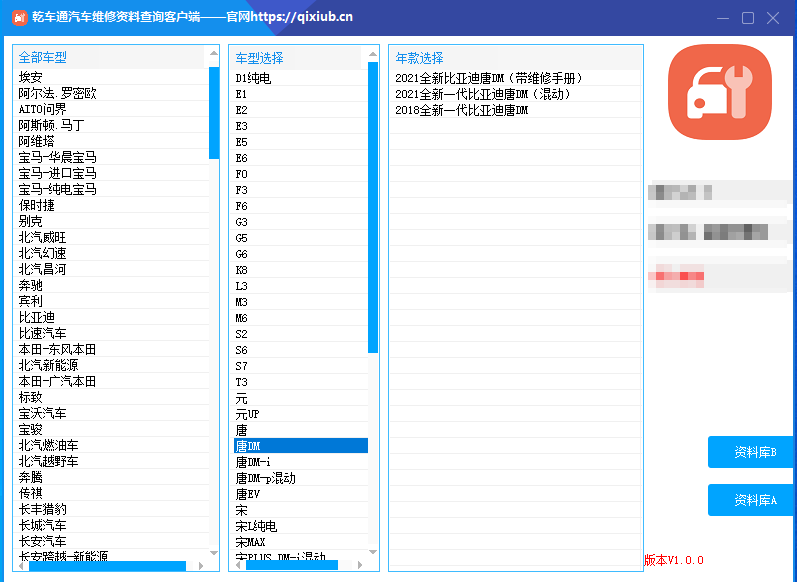Click the 年款选择 column header

pyautogui.click(x=515, y=58)
